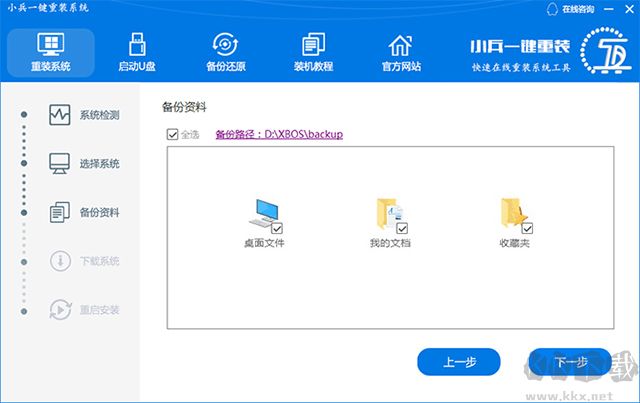Go to the 装机教程 tab
Viewport: 640px width, 403px height.
313,53
